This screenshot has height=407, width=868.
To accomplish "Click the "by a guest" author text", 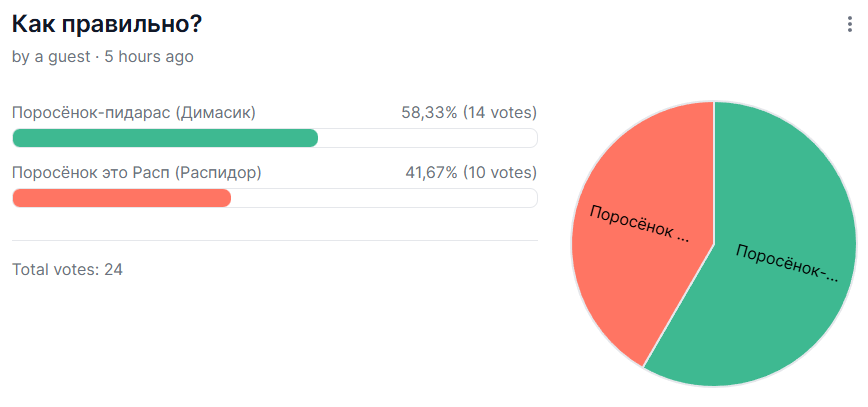I will [x=51, y=57].
